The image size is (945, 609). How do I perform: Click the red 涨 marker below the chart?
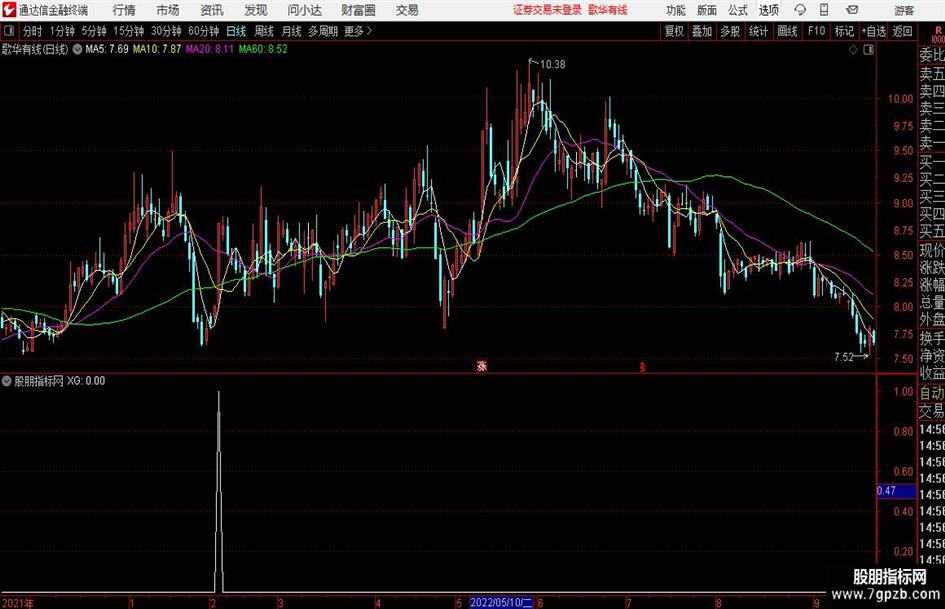(x=482, y=366)
